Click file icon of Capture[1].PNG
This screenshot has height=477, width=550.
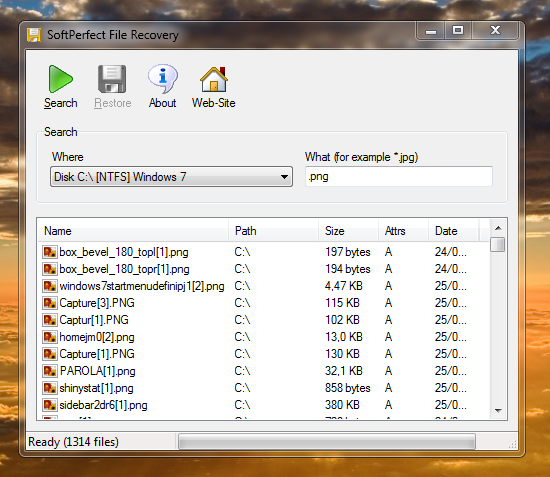tap(49, 354)
